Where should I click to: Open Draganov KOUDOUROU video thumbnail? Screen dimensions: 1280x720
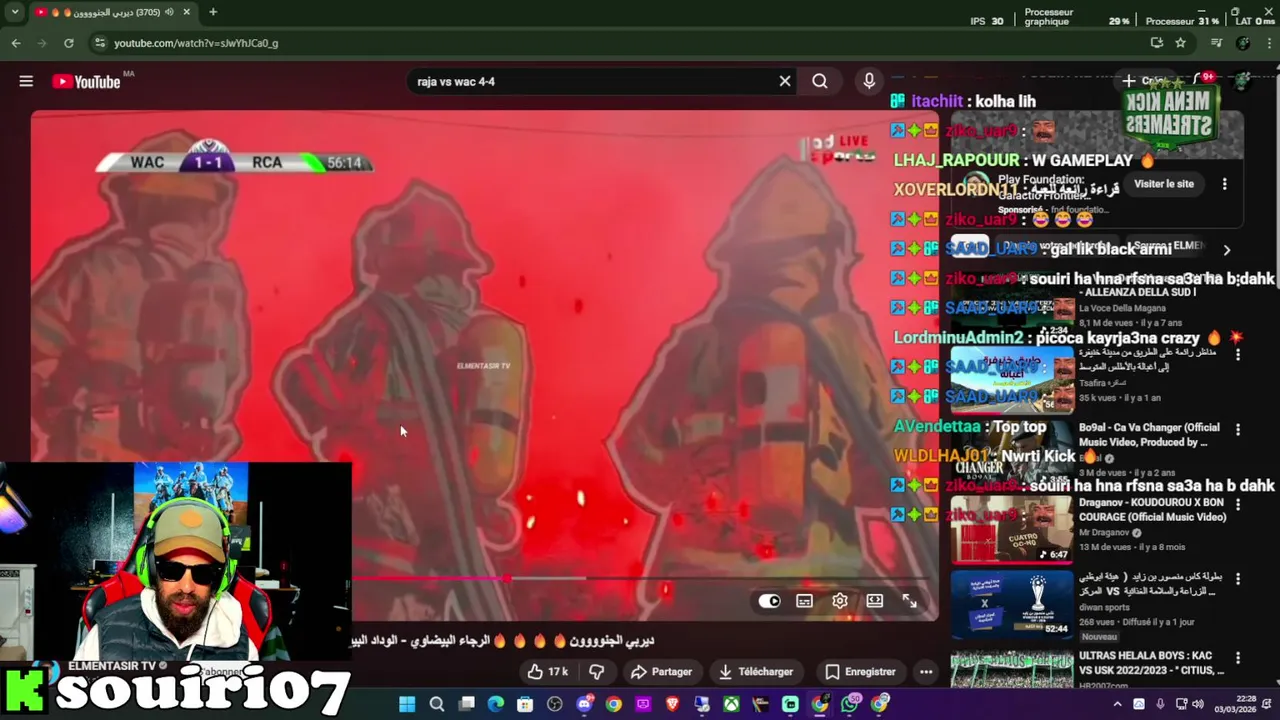coord(1012,530)
